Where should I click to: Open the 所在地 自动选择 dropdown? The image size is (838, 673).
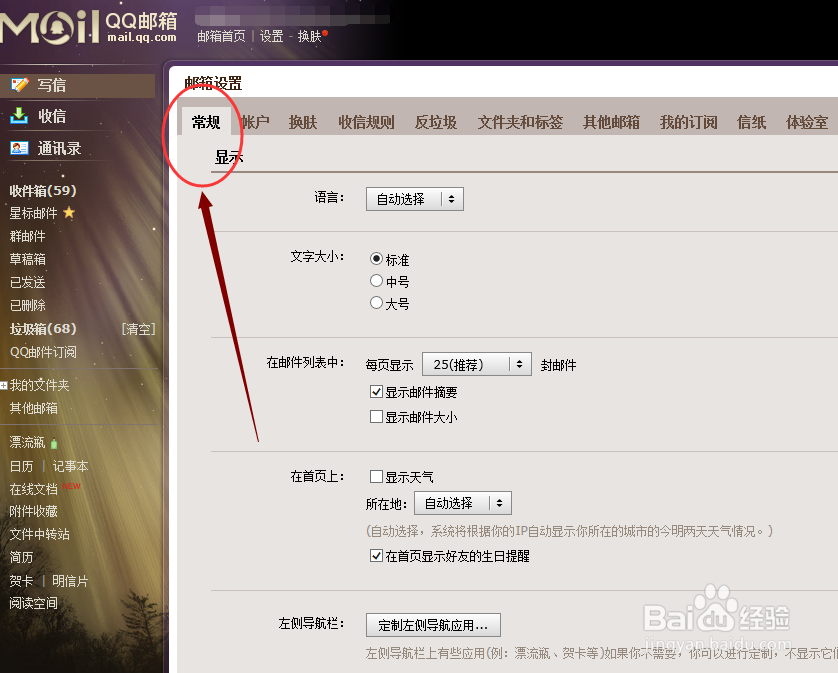point(463,503)
